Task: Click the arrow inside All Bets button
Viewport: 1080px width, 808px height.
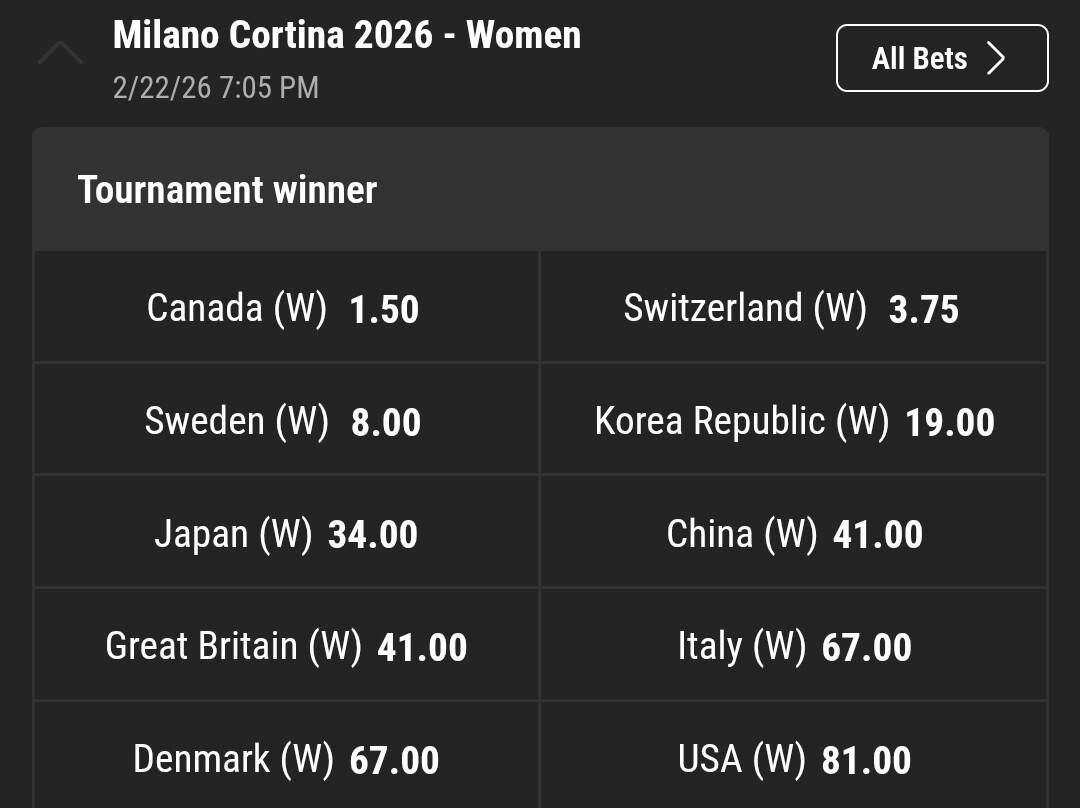Action: click(x=995, y=59)
